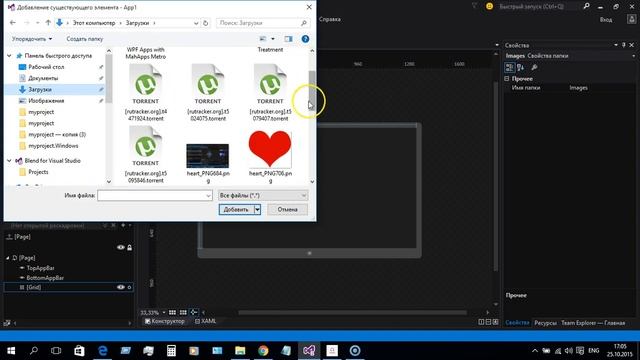Open Windows Store from taskbar
The height and width of the screenshot is (360, 640).
click(79, 351)
